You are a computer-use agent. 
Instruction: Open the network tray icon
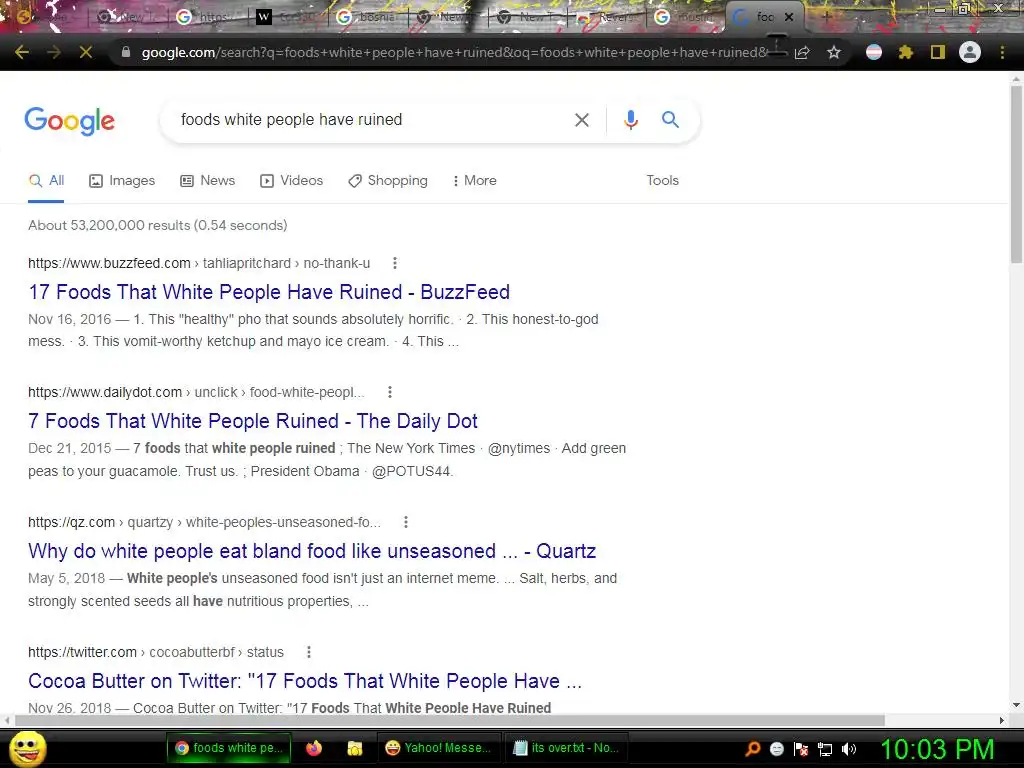point(825,749)
